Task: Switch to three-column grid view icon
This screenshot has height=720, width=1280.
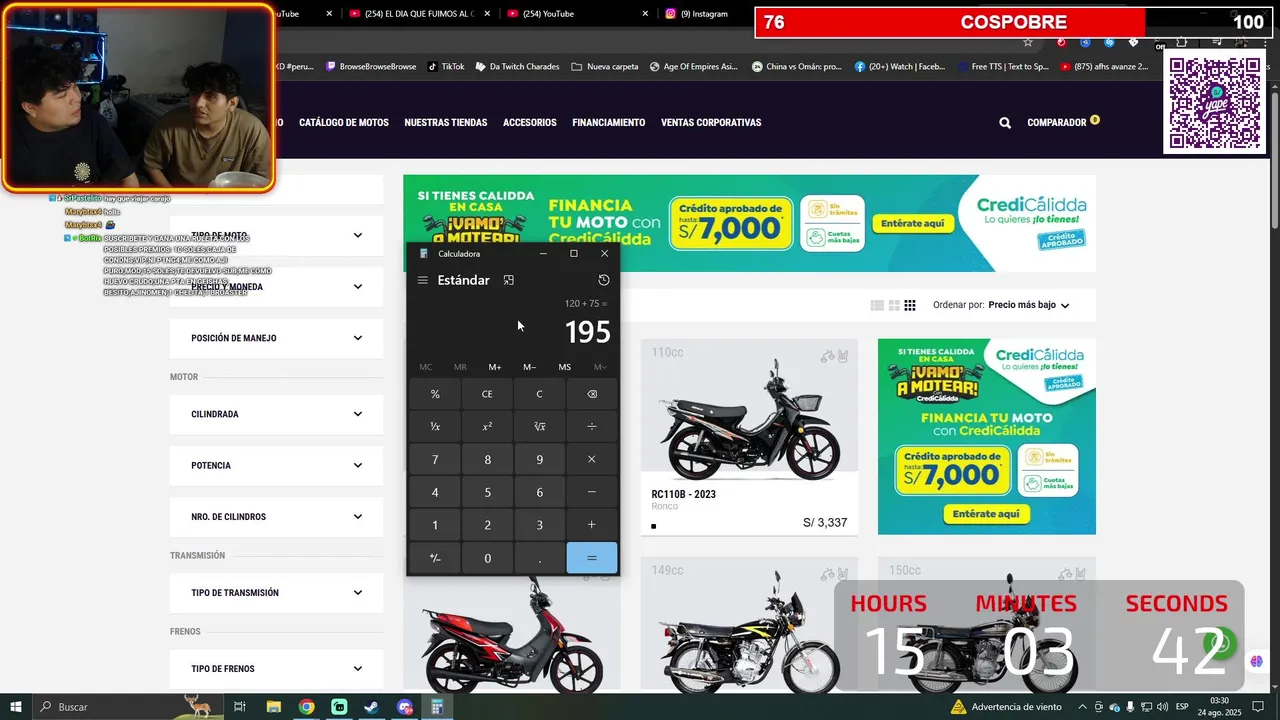Action: [x=910, y=306]
